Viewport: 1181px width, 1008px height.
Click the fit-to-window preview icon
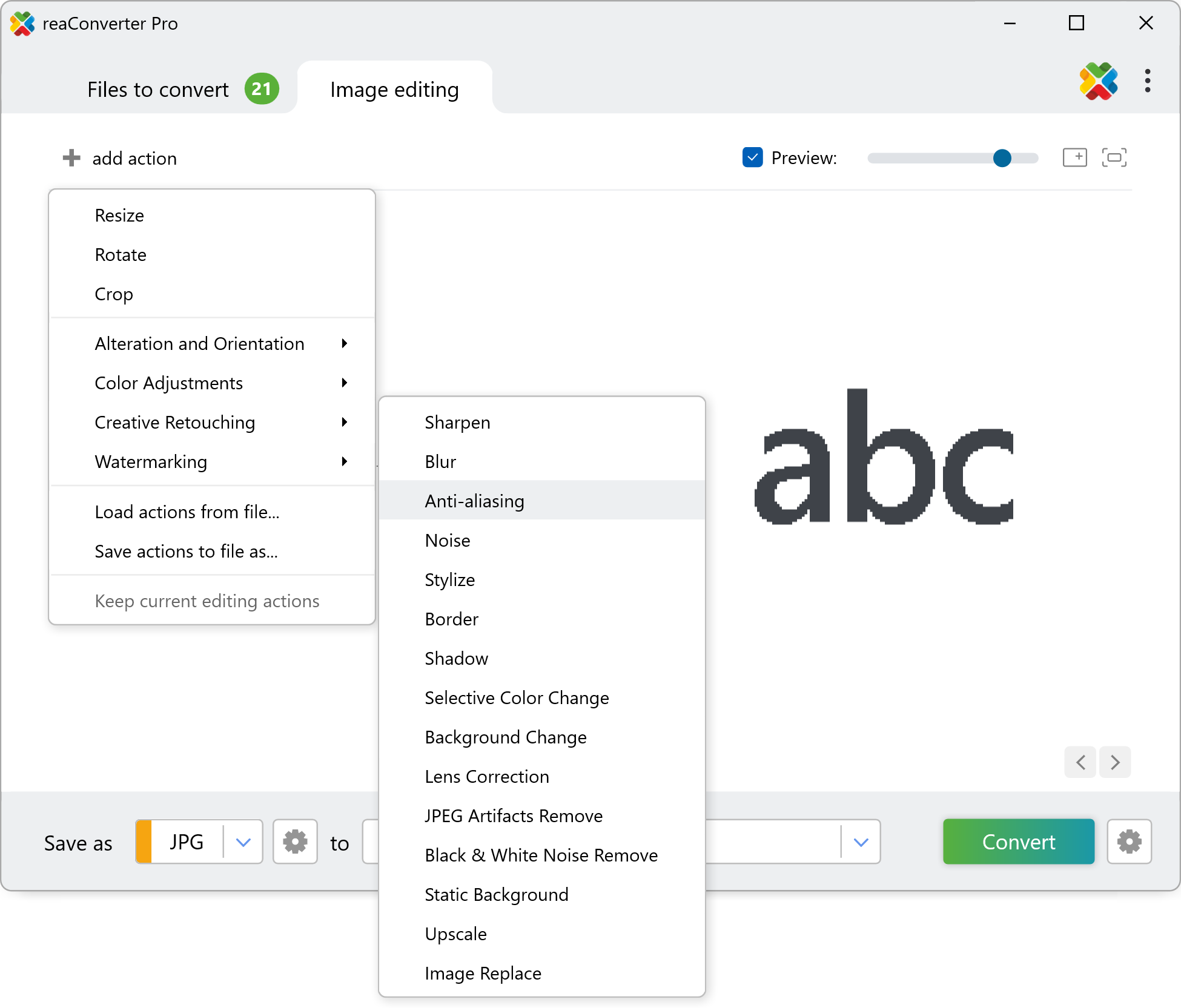click(1114, 157)
